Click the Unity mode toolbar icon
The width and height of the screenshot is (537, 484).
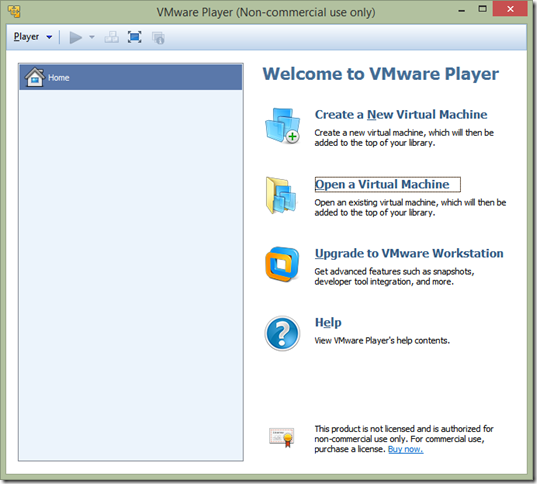coord(158,38)
